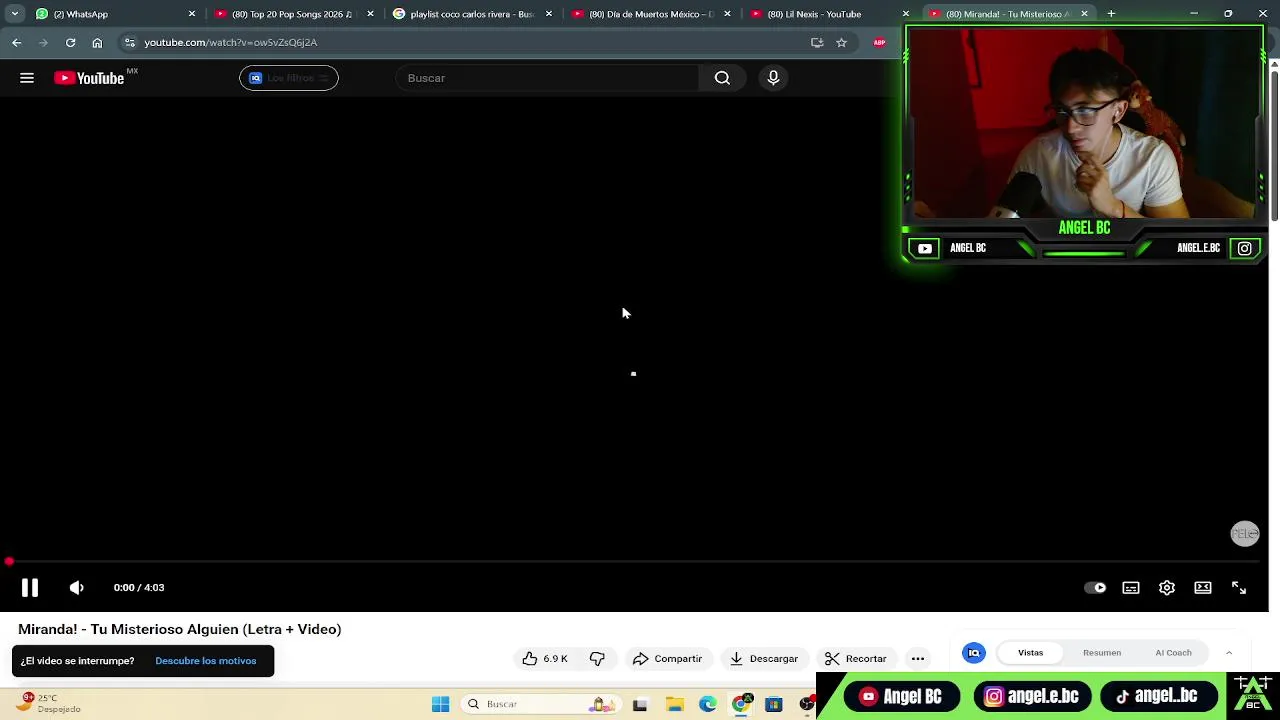1280x720 pixels.
Task: Click the YouTube search magnifier button
Action: [x=722, y=78]
